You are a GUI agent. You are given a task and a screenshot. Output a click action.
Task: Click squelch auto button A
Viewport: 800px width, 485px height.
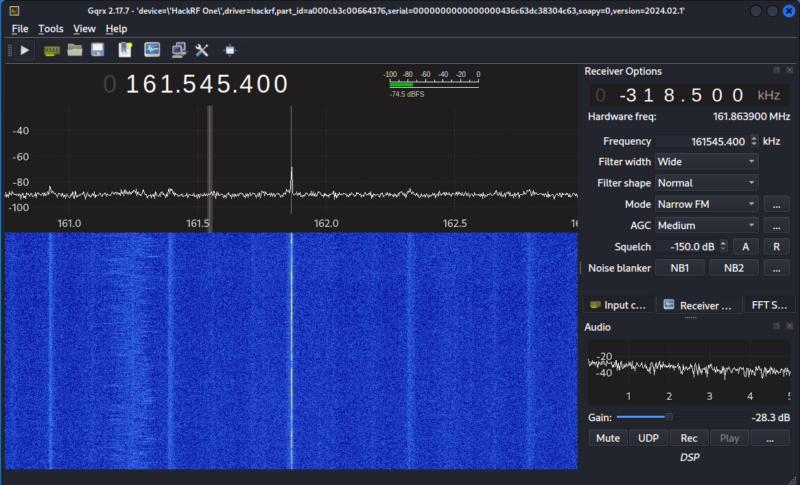[745, 247]
